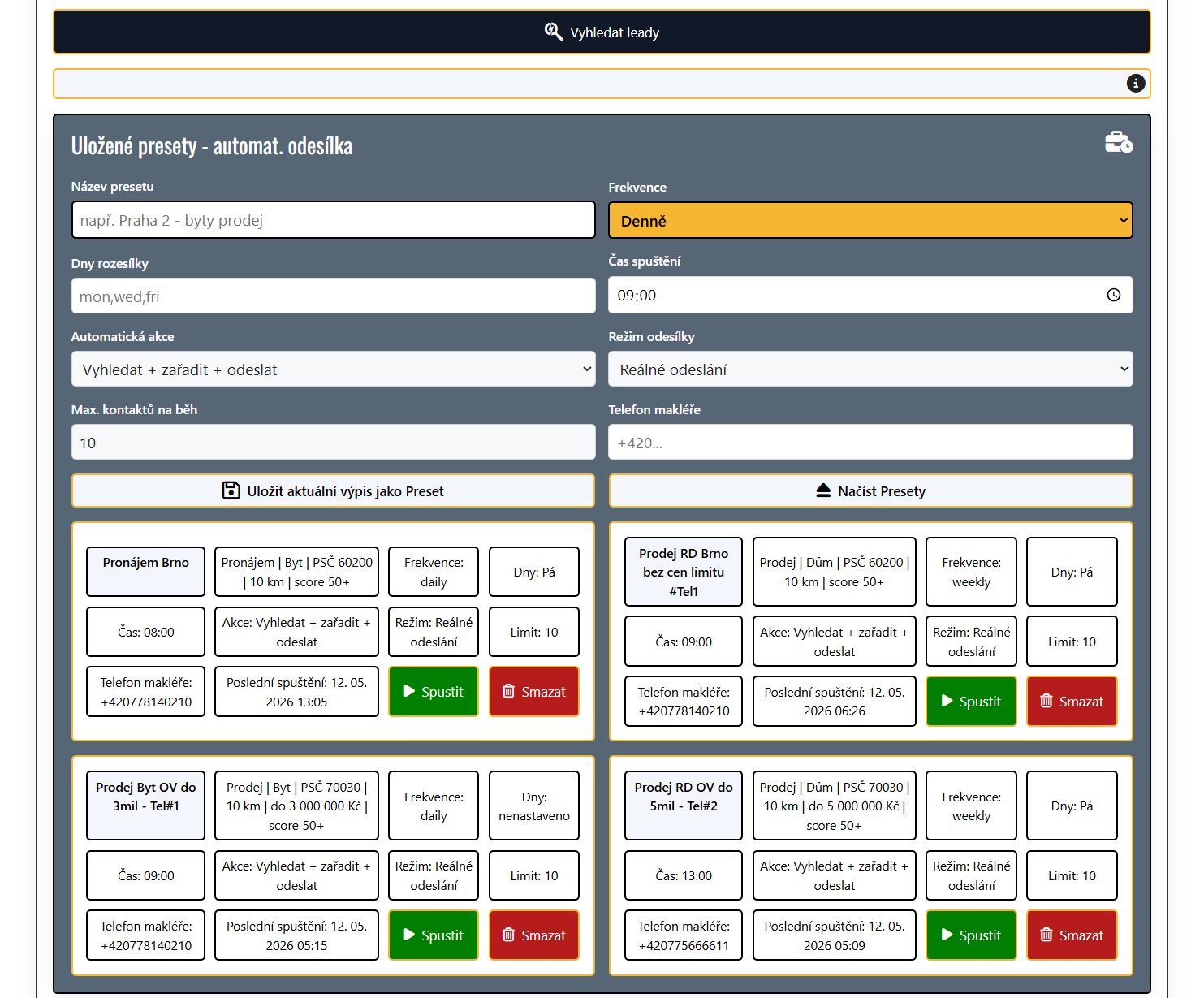The width and height of the screenshot is (1204, 998).
Task: Open the Frekvence dropdown showing Denně
Action: click(x=870, y=220)
